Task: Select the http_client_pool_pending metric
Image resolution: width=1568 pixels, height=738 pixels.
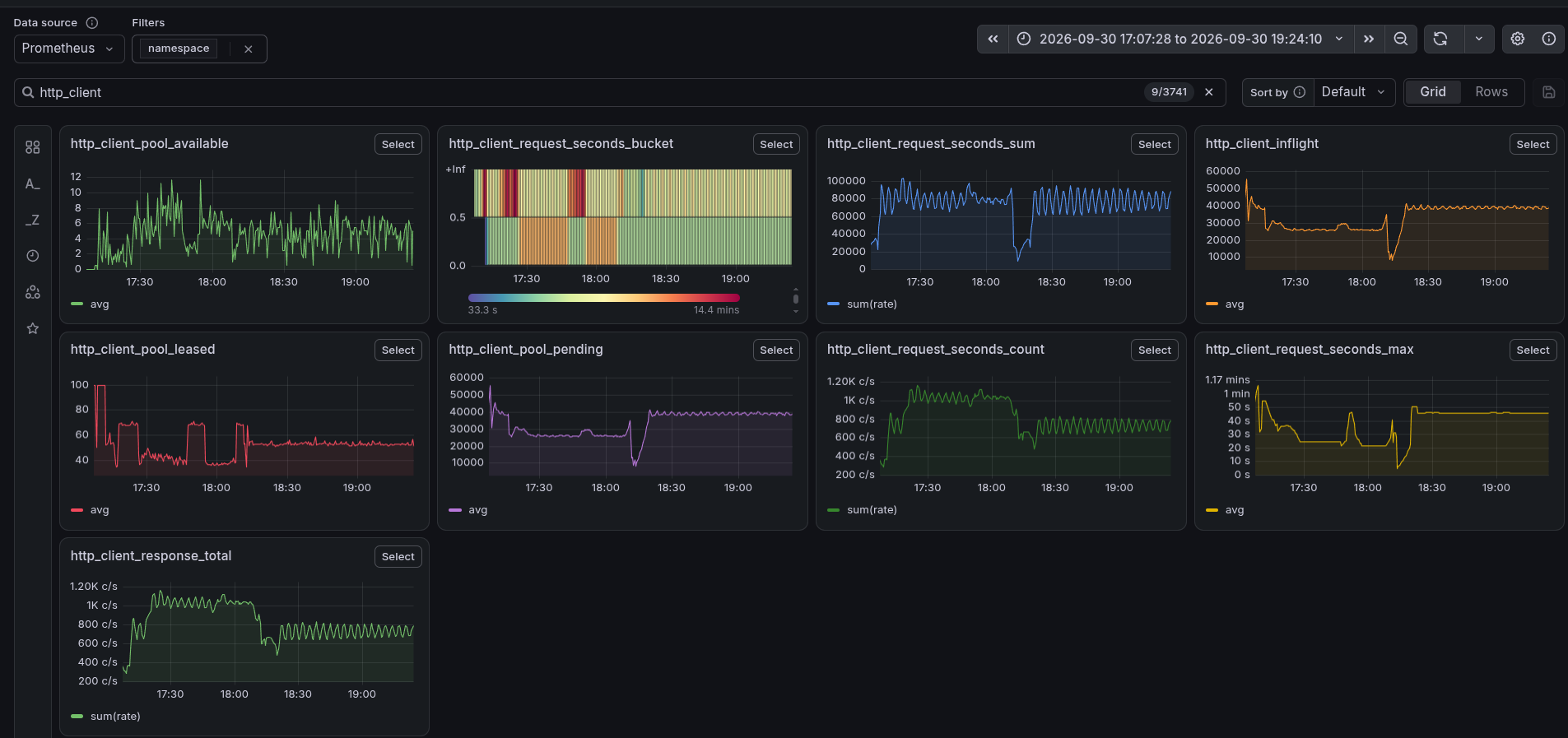Action: coord(776,350)
